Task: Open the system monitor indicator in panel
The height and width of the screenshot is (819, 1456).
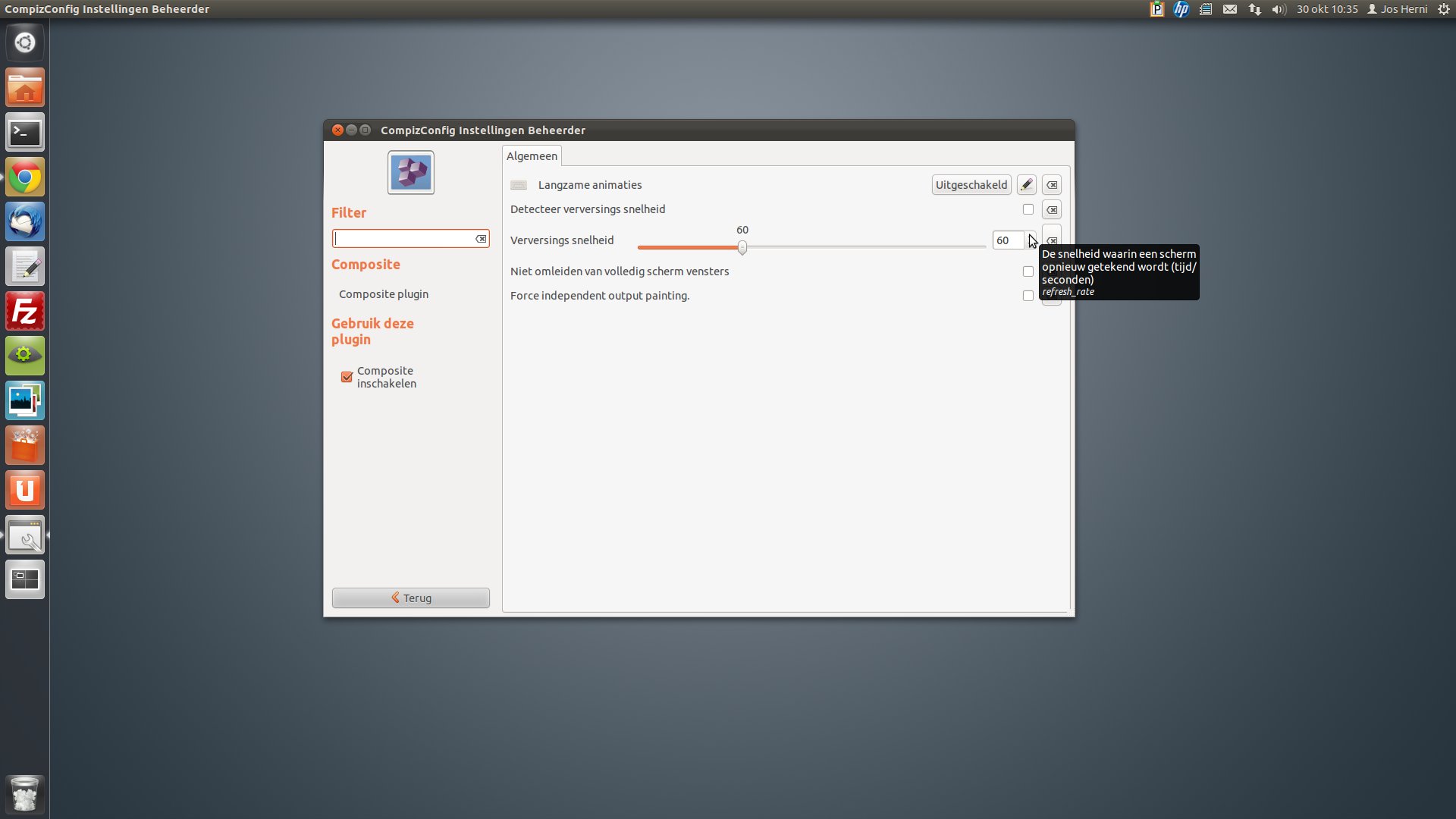Action: point(1206,9)
